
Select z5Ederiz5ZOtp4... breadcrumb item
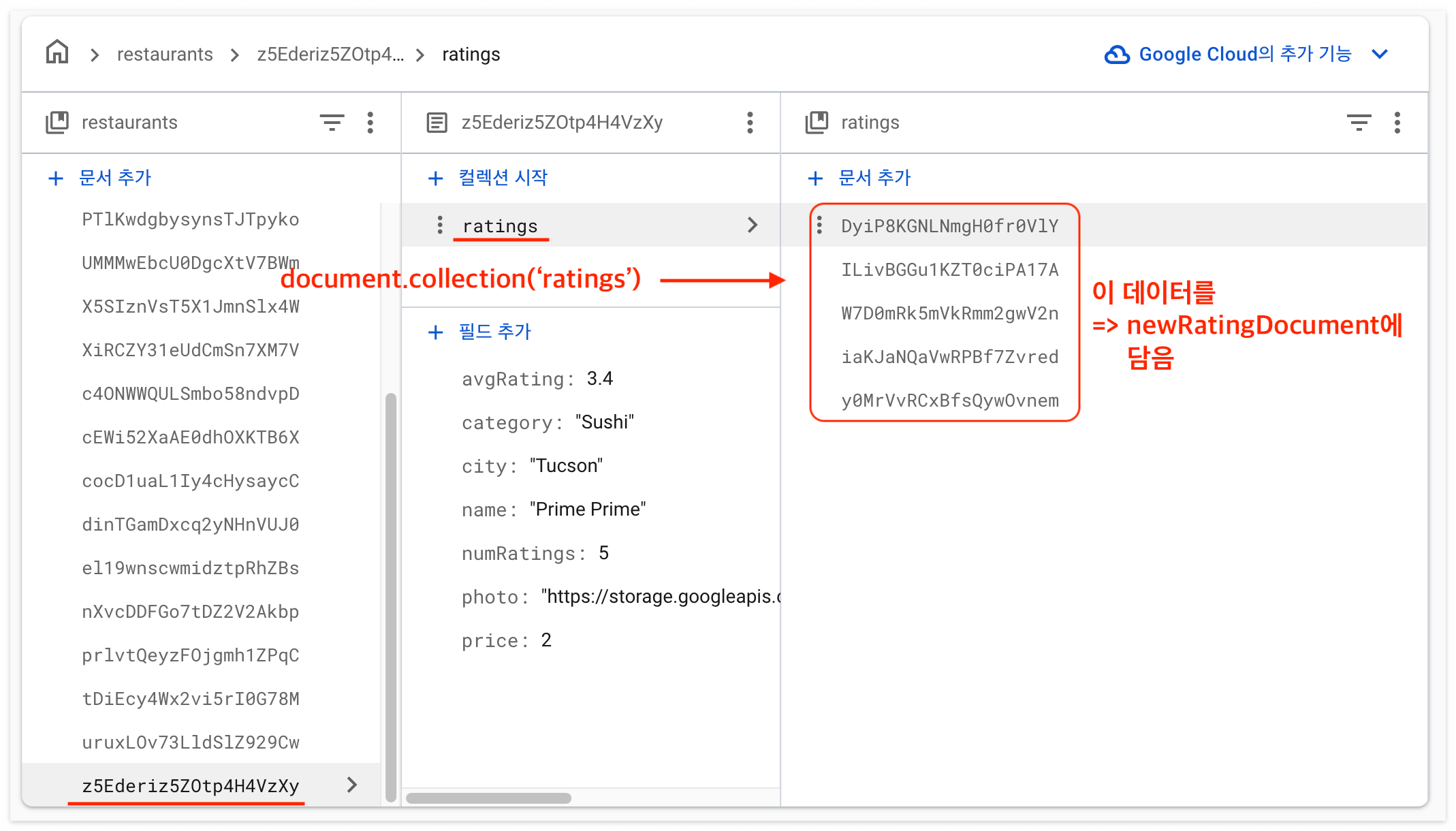pyautogui.click(x=330, y=54)
